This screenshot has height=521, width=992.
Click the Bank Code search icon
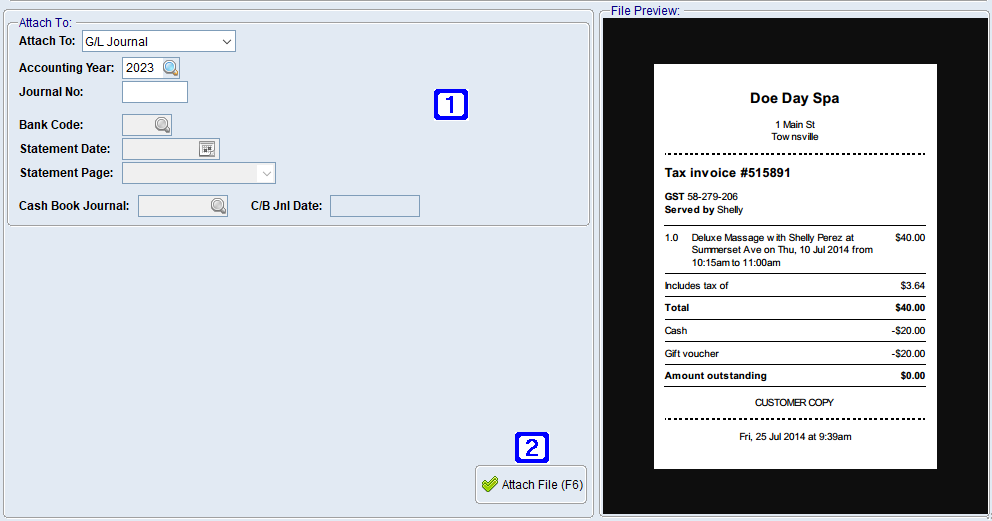click(x=162, y=125)
